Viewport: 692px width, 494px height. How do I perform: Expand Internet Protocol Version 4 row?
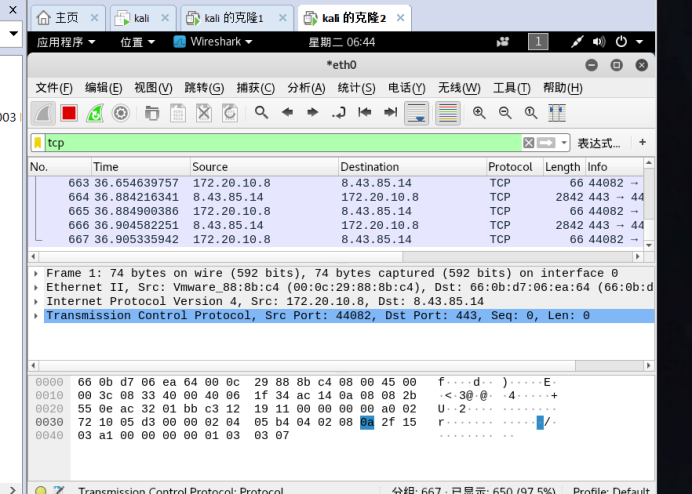[36, 302]
